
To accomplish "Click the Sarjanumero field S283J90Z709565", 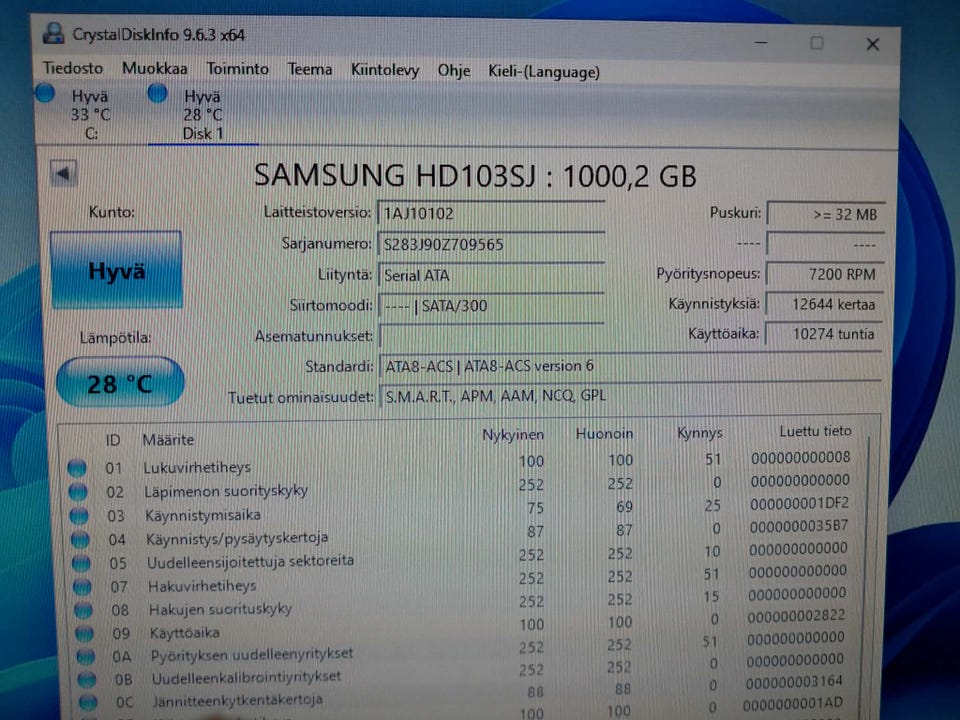I will pos(491,244).
